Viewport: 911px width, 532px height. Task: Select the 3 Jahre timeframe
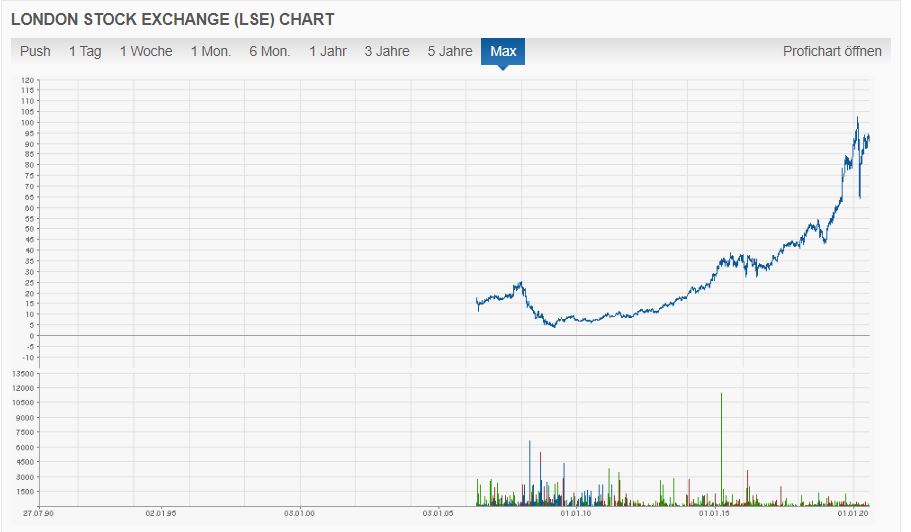[x=387, y=51]
